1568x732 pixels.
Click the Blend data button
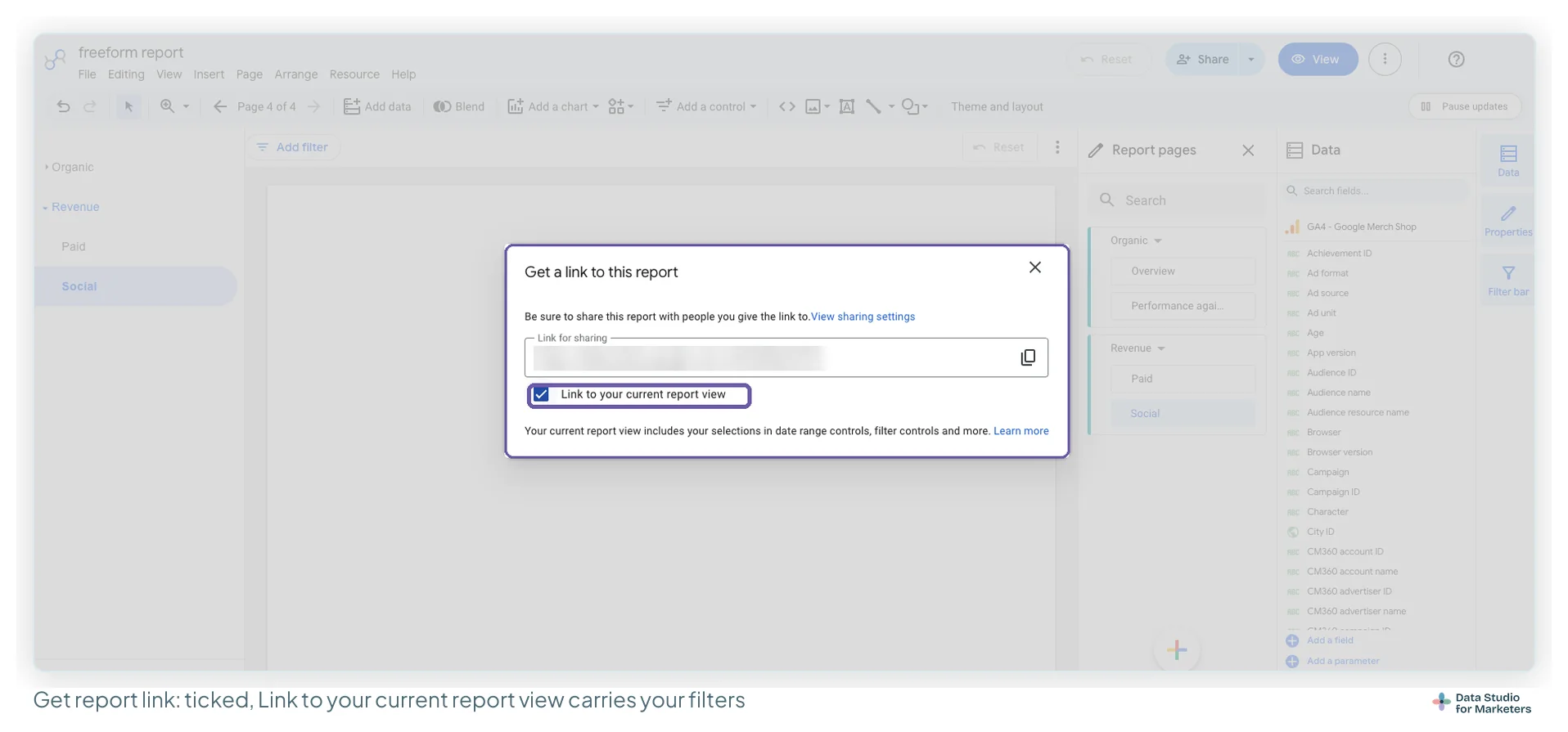pos(459,106)
